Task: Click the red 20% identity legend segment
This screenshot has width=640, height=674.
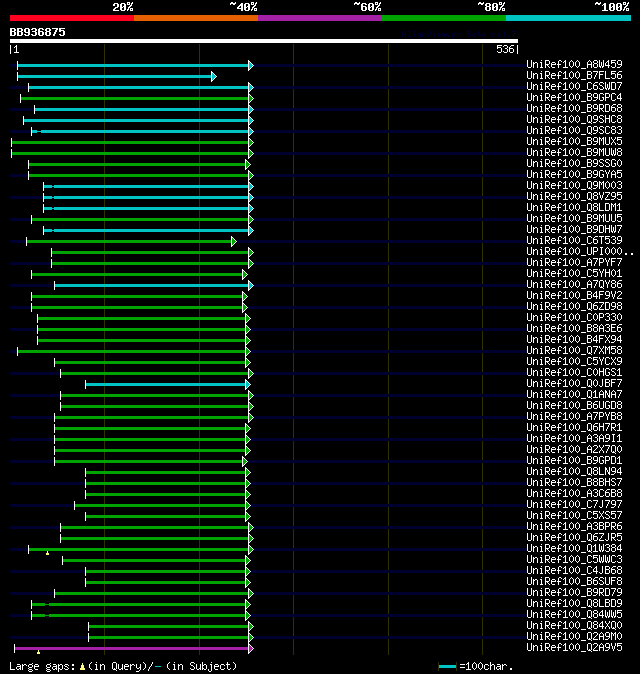Action: (72, 18)
